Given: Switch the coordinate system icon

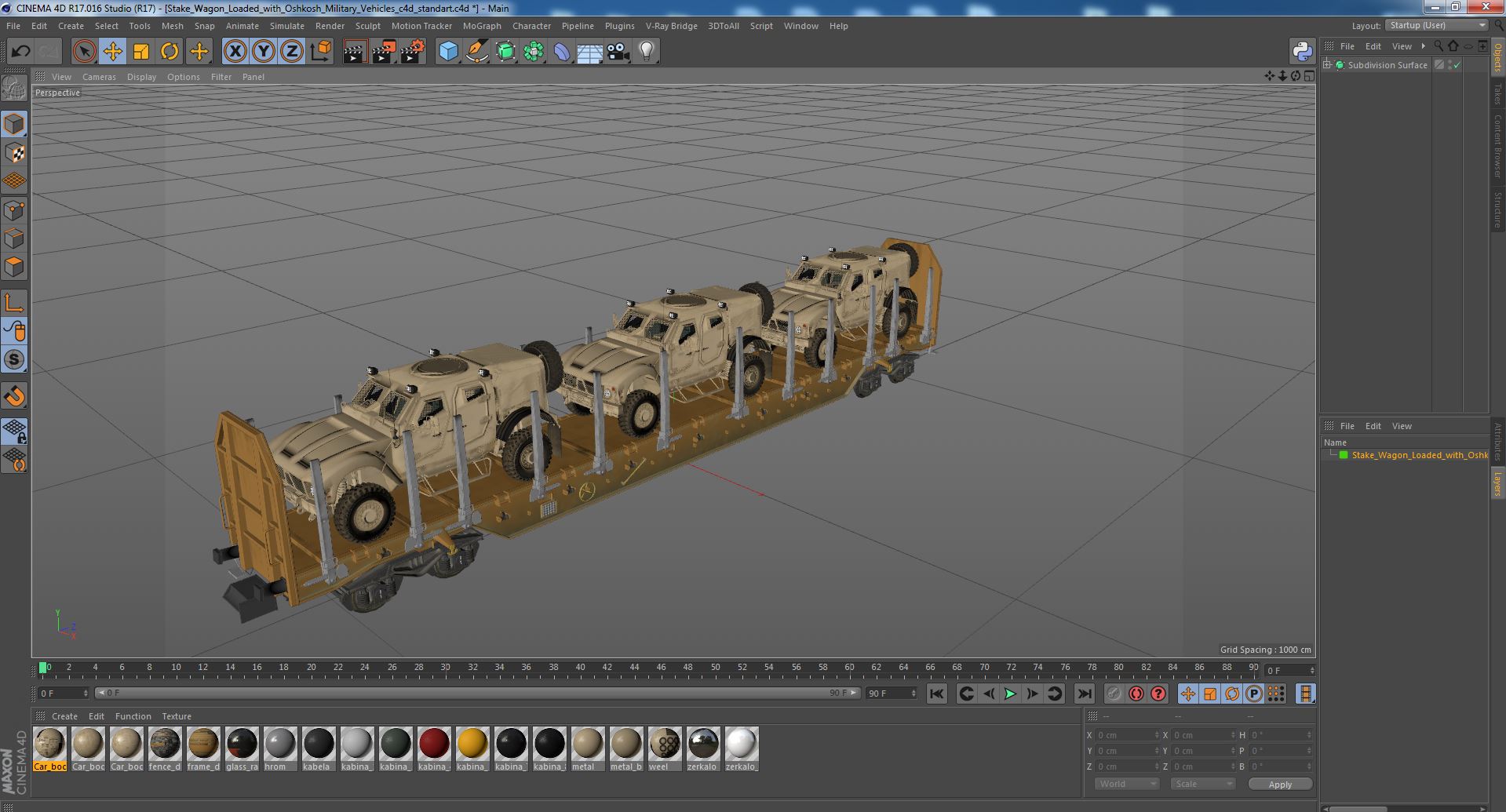Looking at the screenshot, I should [320, 52].
